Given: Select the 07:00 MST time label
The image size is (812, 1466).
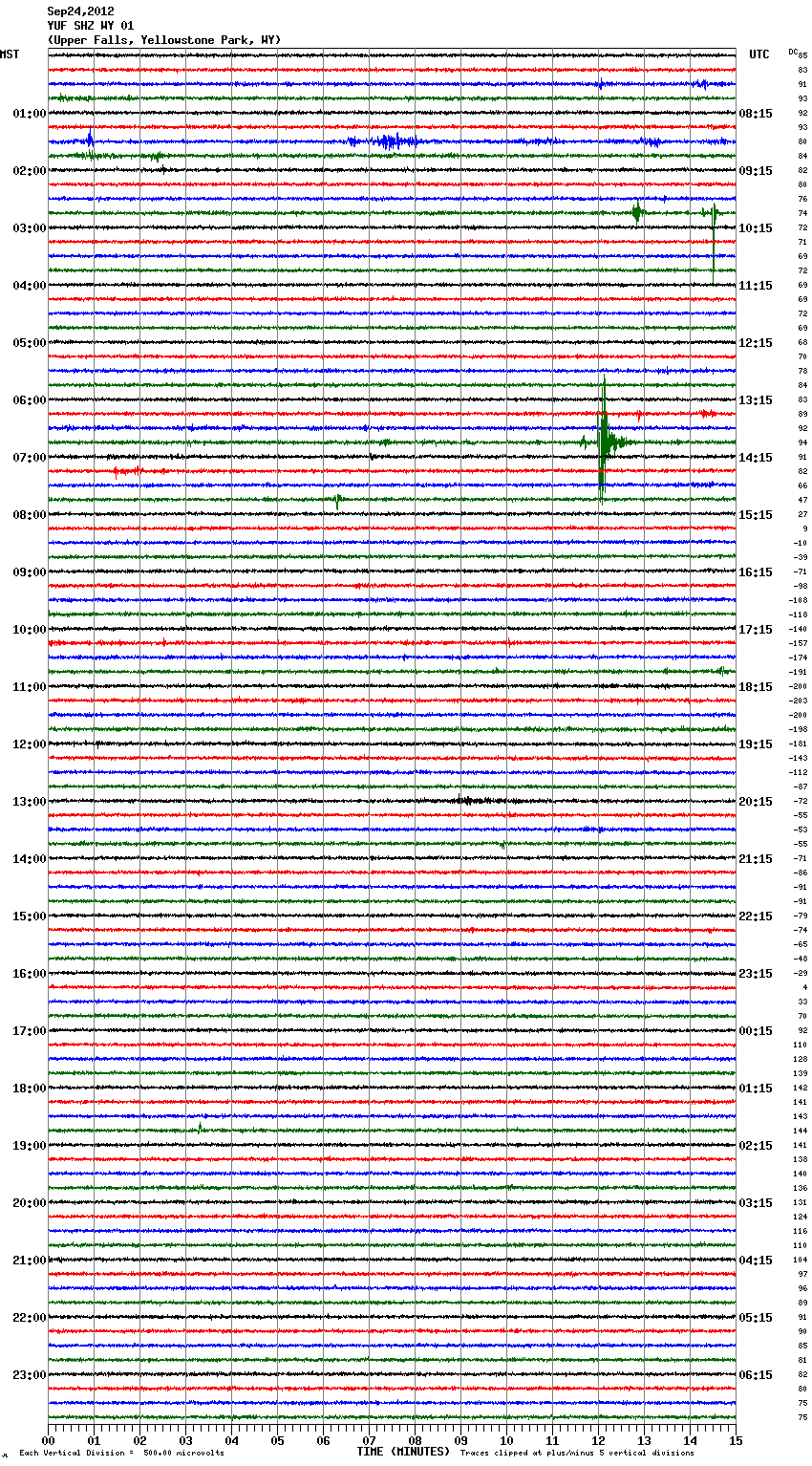Looking at the screenshot, I should pyautogui.click(x=30, y=458).
